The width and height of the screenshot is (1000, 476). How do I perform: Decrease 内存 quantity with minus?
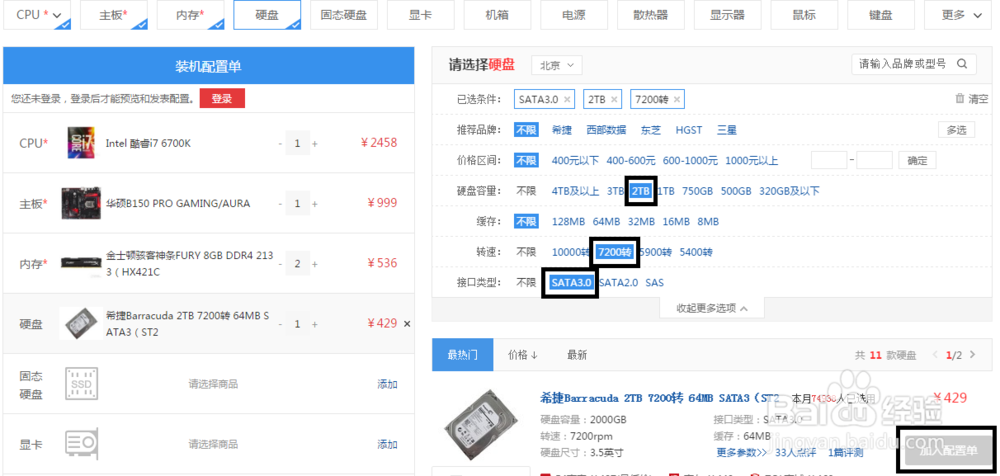280,264
